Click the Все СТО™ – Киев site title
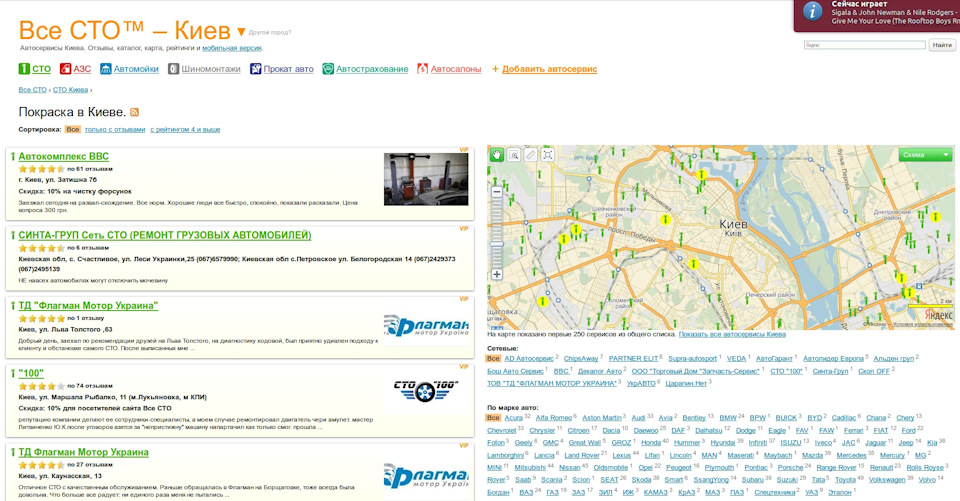Viewport: 960px width, 501px height. coord(124,30)
